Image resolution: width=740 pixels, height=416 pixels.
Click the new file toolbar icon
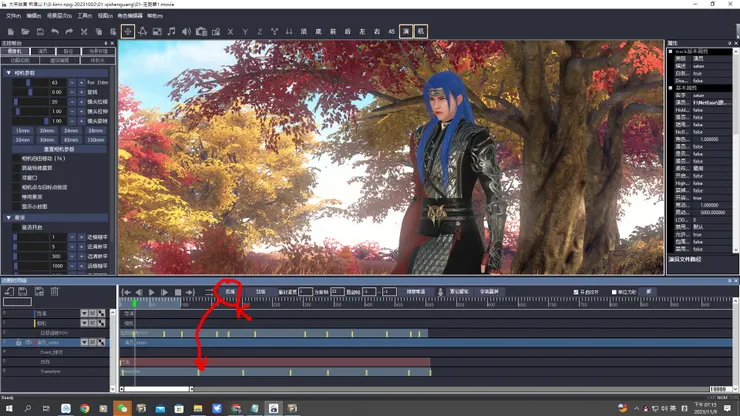10,32
